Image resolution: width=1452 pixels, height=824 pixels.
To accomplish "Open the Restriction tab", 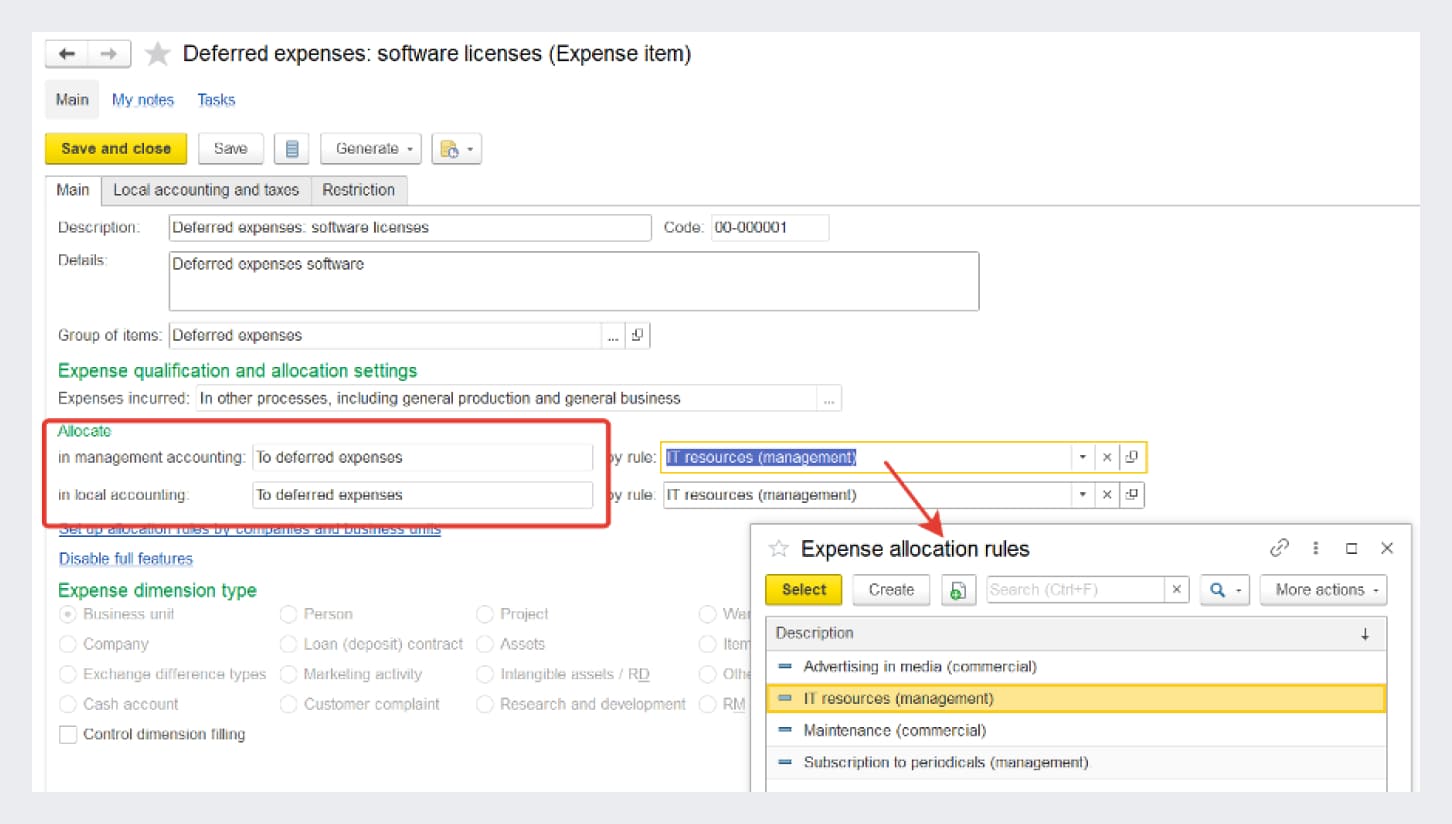I will click(x=358, y=190).
